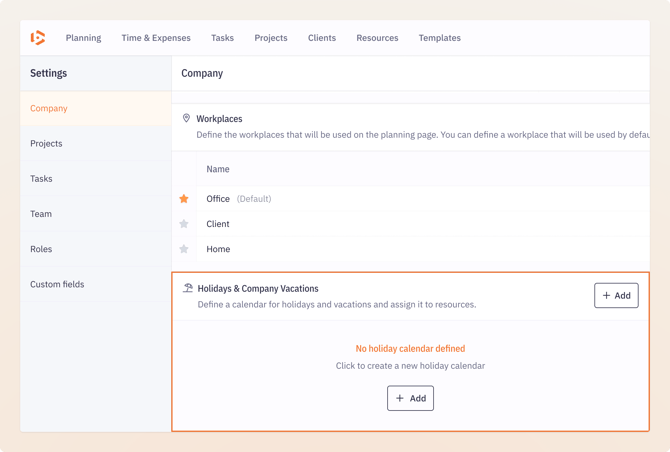Click the Holidays beach umbrella icon
This screenshot has width=670, height=452.
[187, 288]
